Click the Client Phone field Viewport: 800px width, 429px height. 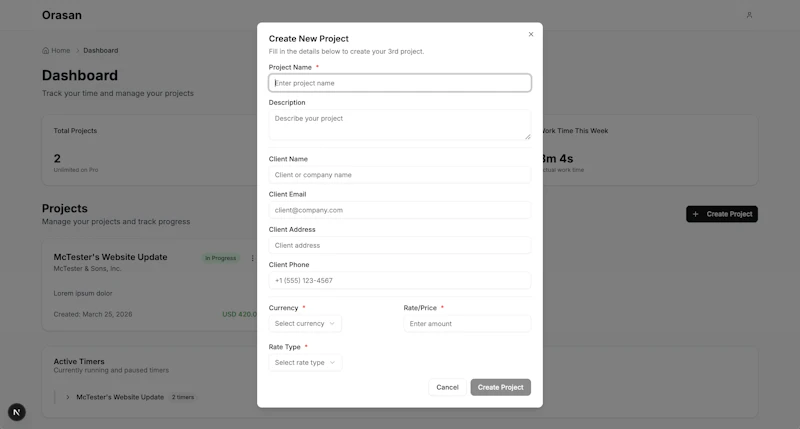coord(399,280)
